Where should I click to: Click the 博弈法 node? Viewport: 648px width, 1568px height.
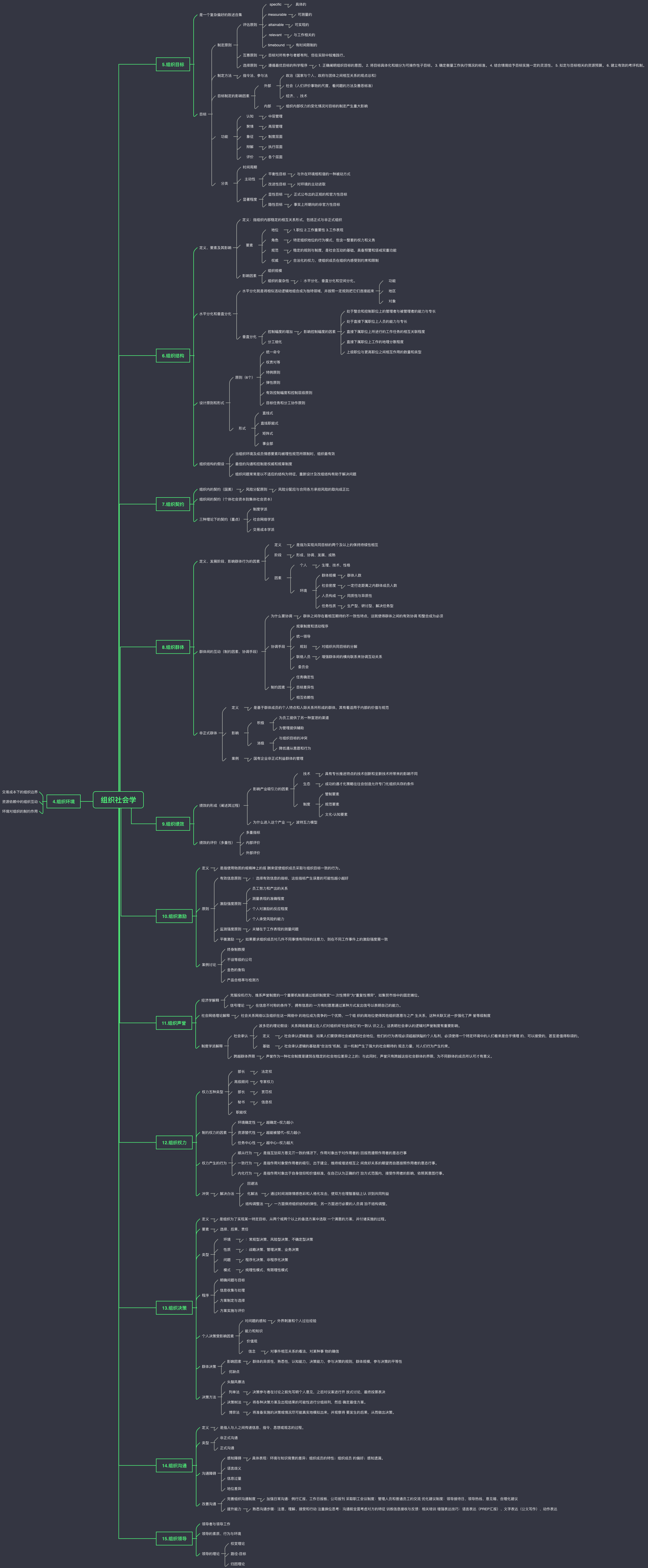click(234, 1412)
